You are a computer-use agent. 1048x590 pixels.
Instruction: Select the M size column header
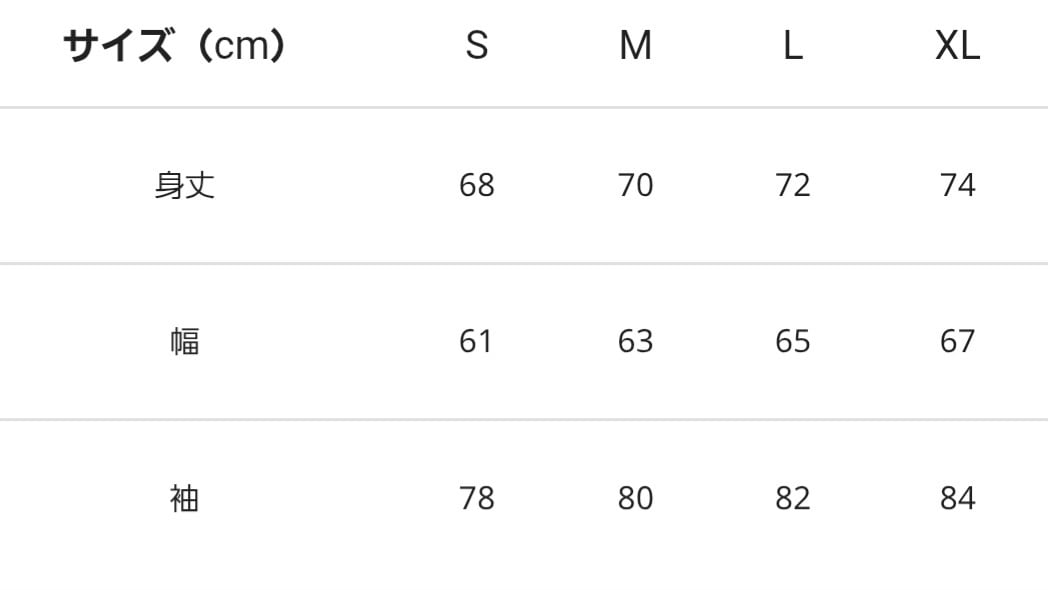(x=635, y=46)
